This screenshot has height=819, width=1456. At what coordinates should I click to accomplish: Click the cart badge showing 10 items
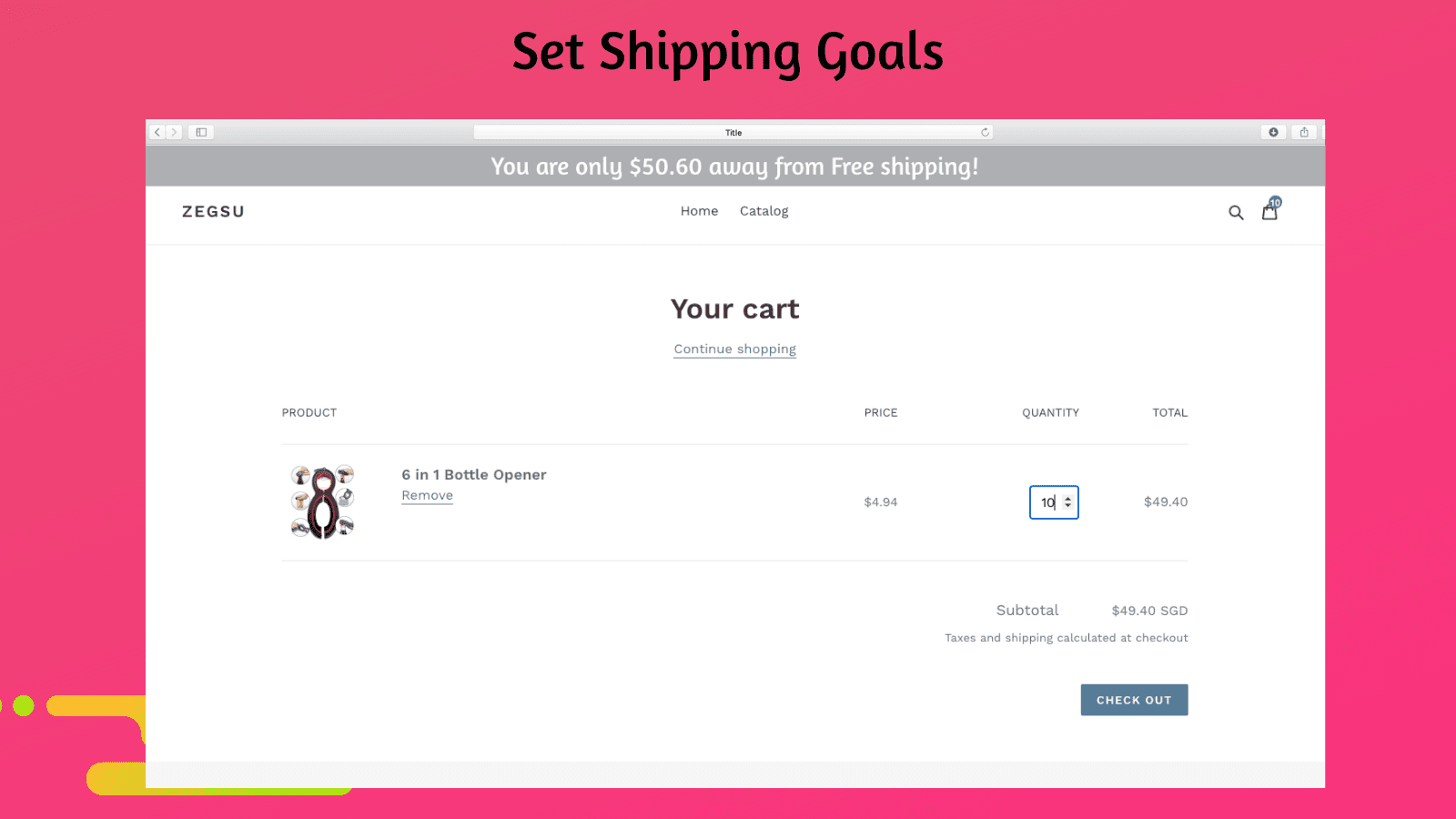(1275, 202)
